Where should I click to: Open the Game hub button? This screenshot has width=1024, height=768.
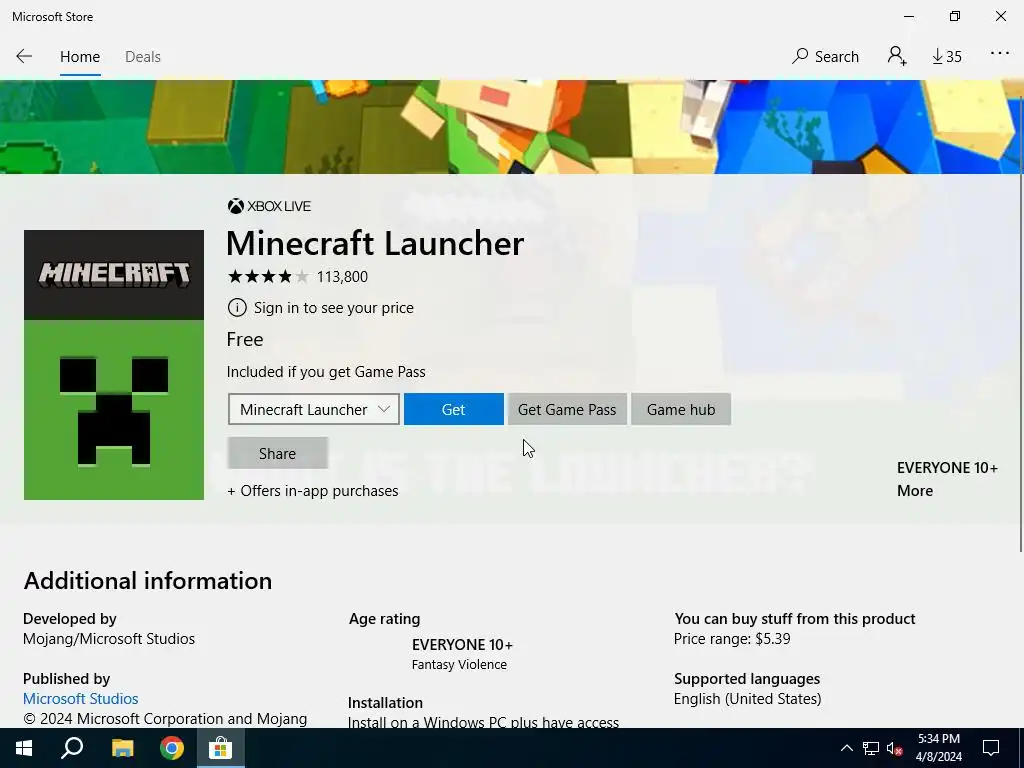click(681, 409)
